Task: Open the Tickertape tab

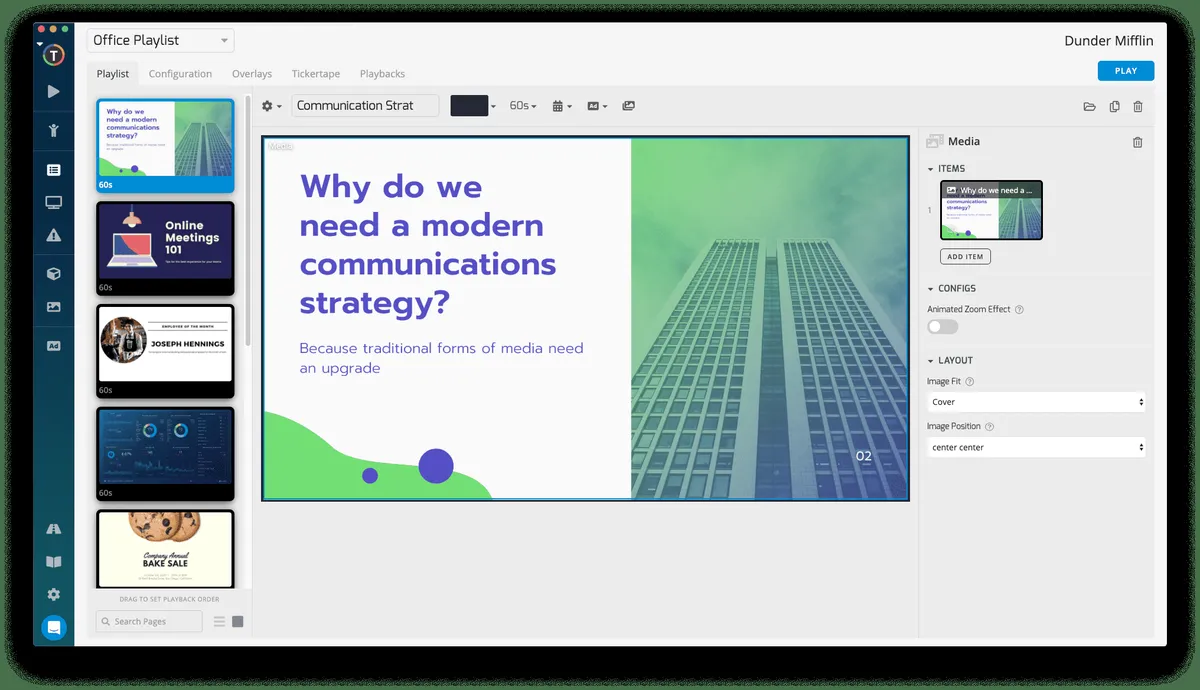Action: [315, 74]
